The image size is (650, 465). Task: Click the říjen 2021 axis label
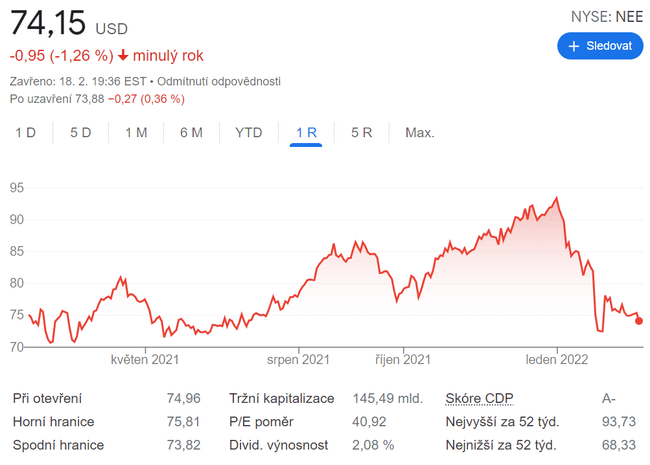coord(403,359)
